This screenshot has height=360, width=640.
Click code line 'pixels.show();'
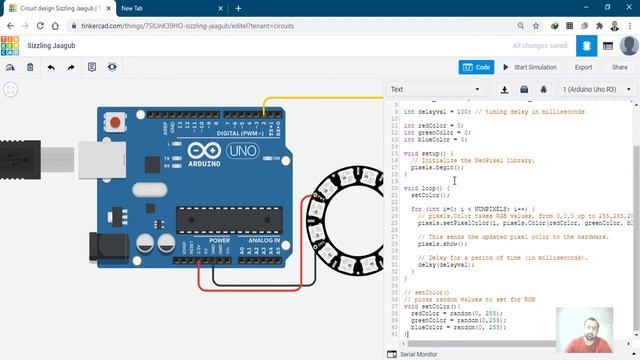click(442, 244)
